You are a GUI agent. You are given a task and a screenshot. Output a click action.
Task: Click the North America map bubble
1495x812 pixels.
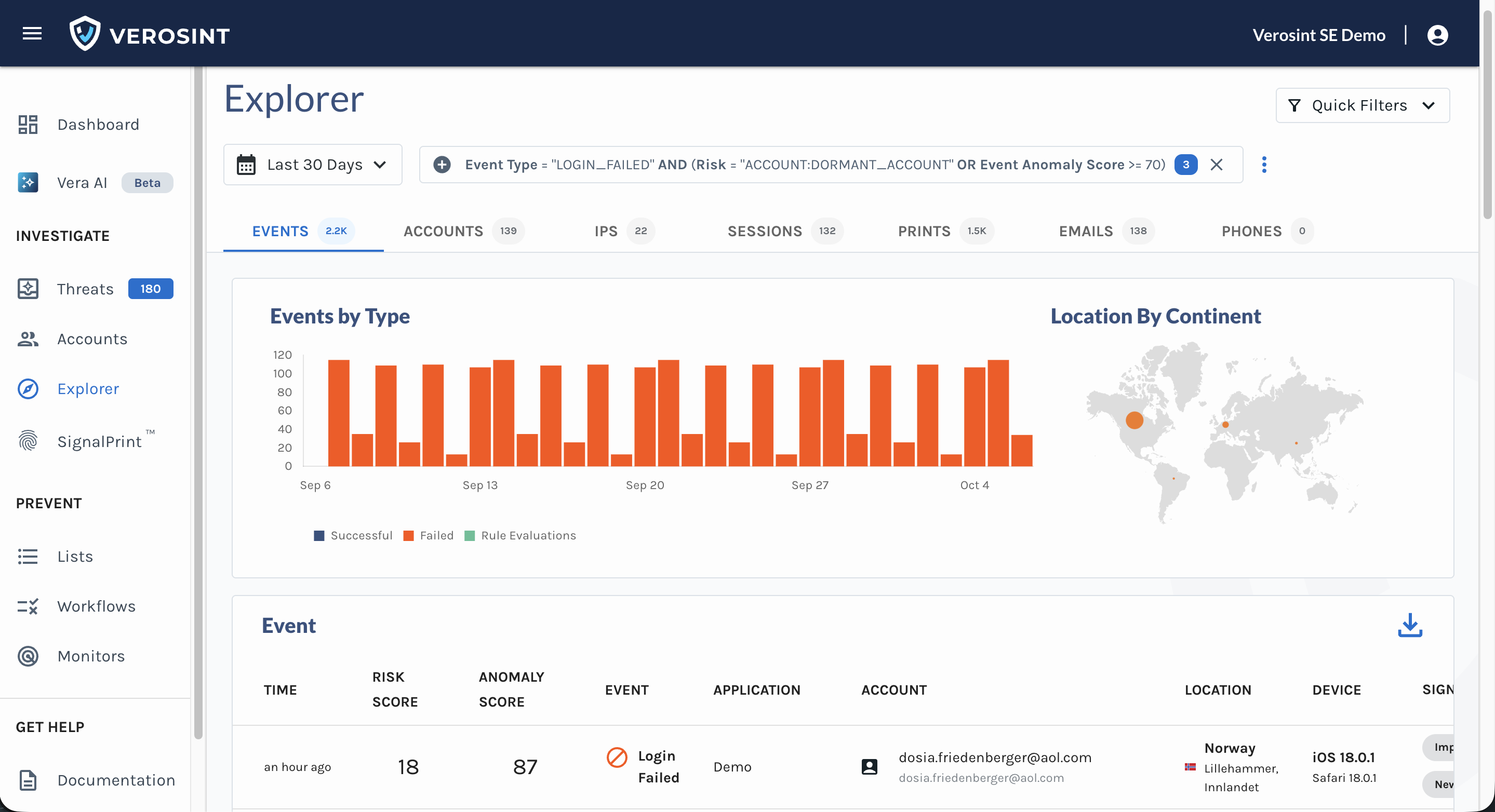pos(1134,420)
